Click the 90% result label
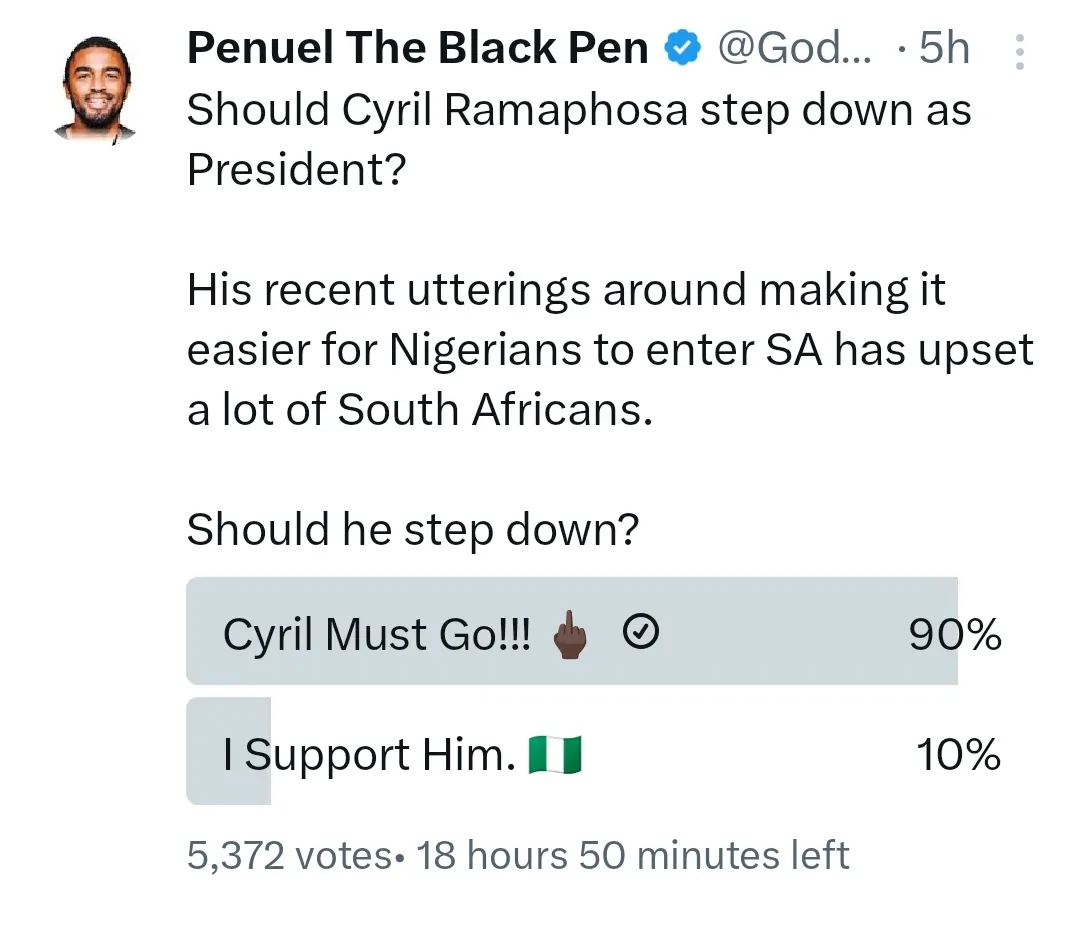Image resolution: width=1080 pixels, height=926 pixels. tap(955, 634)
